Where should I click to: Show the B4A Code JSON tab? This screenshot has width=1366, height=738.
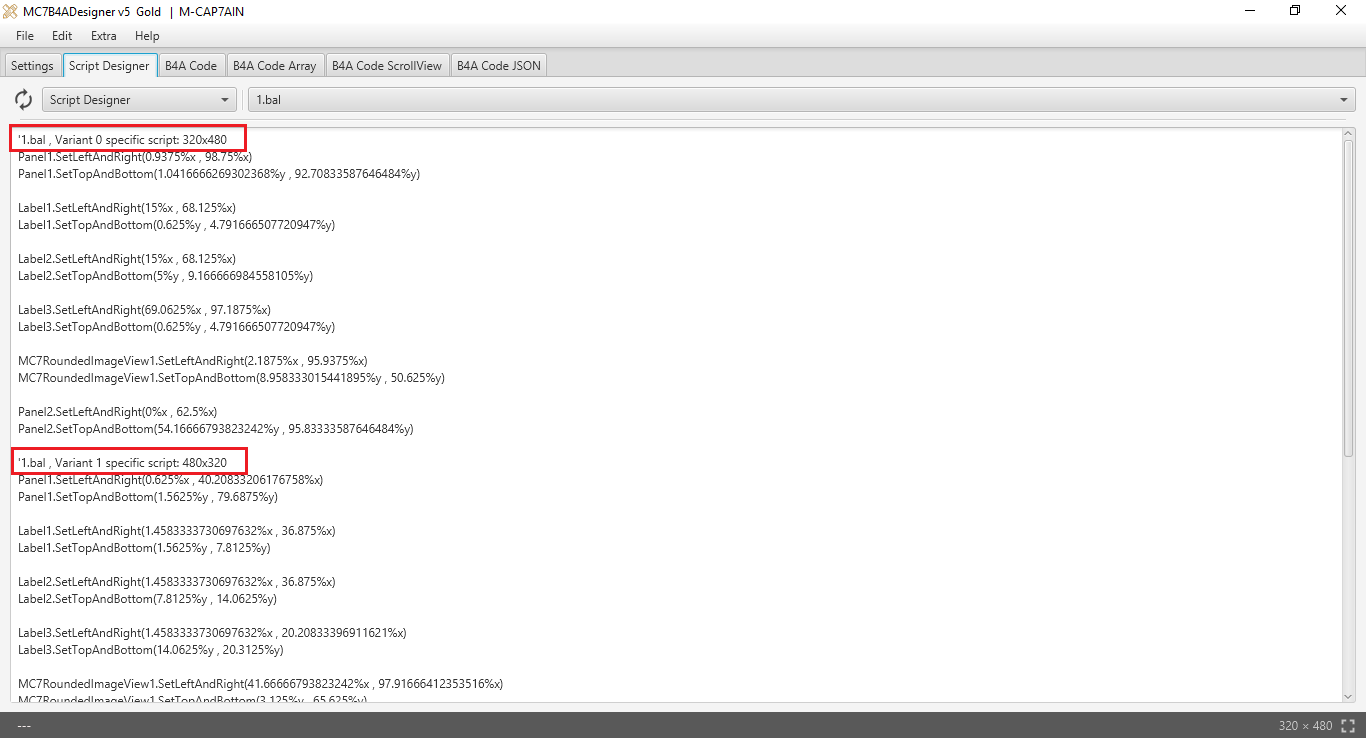coord(498,66)
